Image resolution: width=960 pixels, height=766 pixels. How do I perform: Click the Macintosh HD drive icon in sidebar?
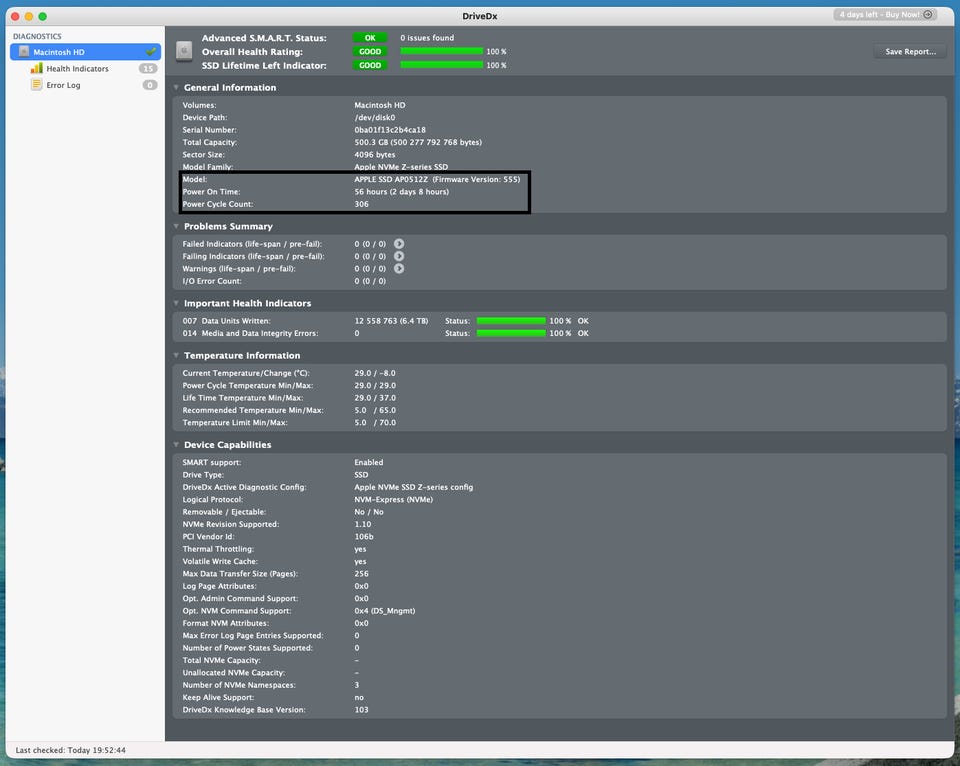pyautogui.click(x=23, y=51)
